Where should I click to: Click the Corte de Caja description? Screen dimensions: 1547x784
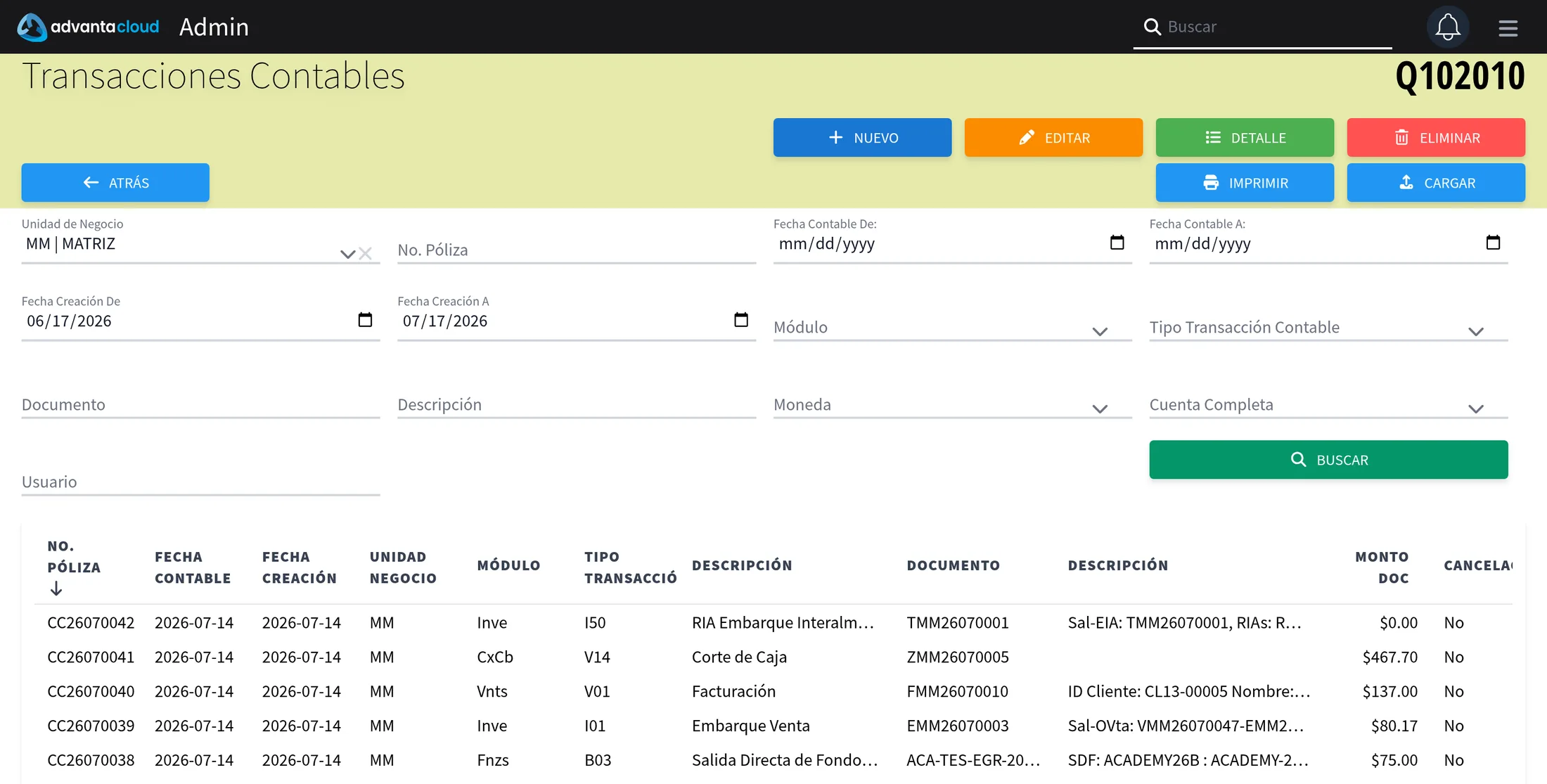739,657
